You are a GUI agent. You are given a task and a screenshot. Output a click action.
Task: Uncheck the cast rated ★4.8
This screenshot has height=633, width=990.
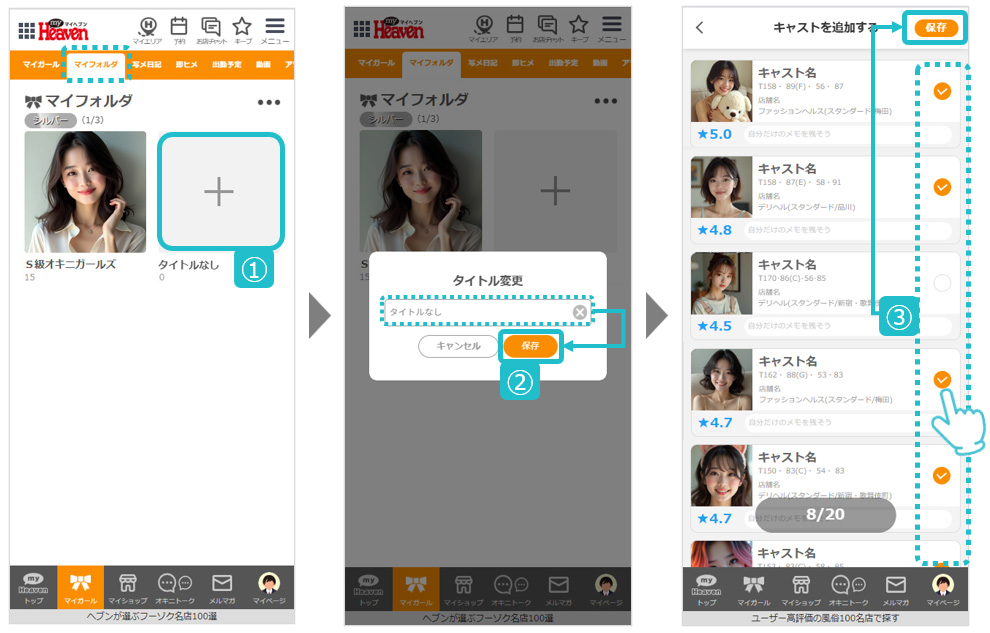click(941, 187)
